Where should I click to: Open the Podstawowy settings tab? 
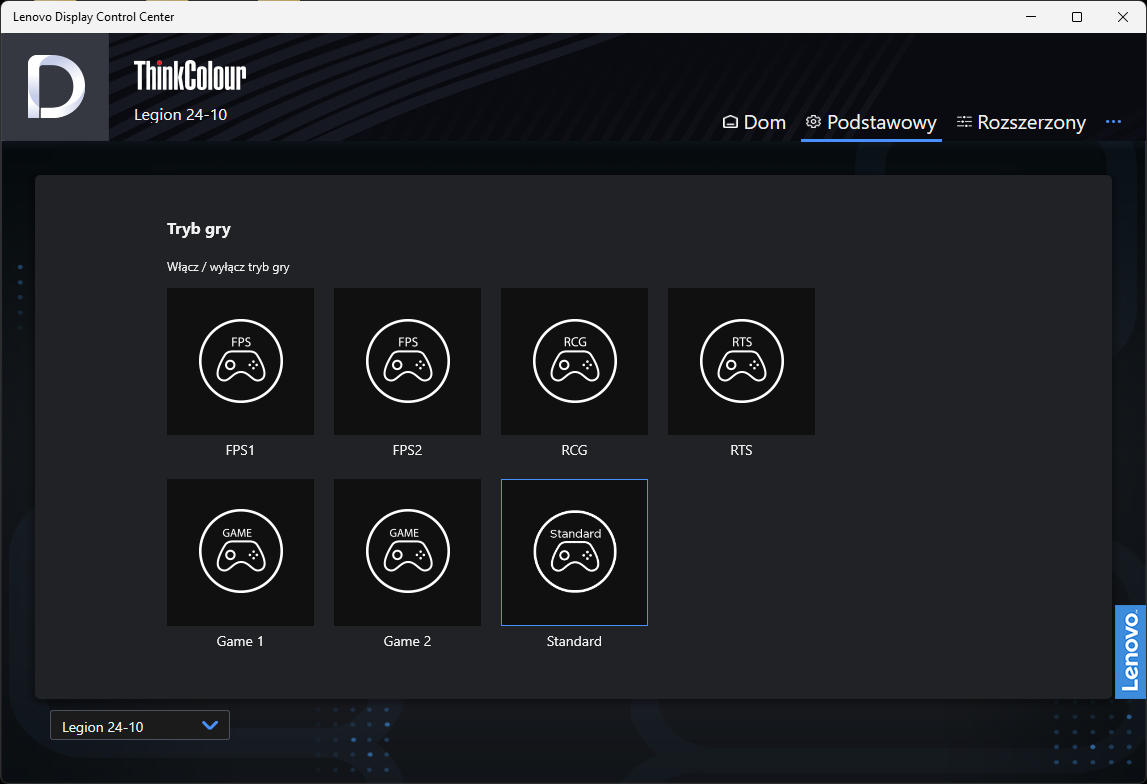click(871, 122)
